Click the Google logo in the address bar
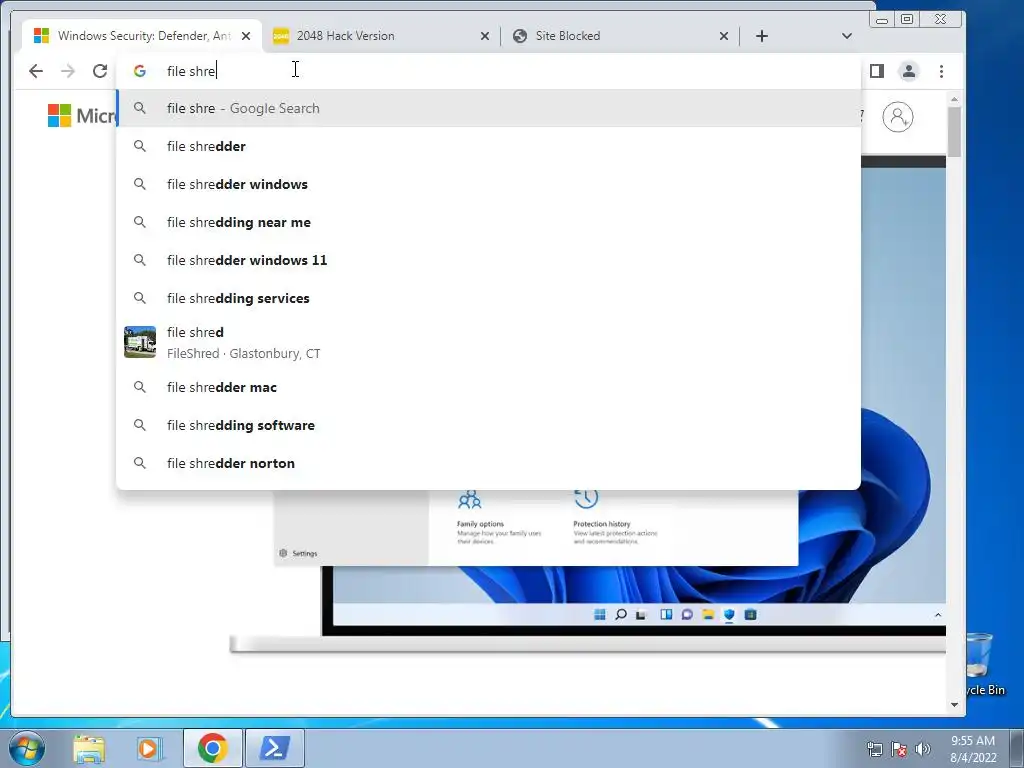Image resolution: width=1024 pixels, height=768 pixels. pyautogui.click(x=140, y=71)
